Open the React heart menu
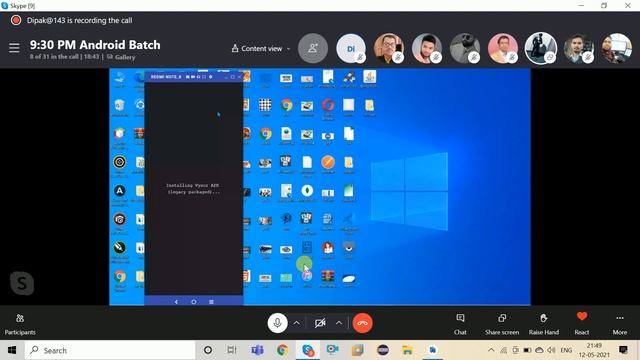The image size is (640, 360). 582,324
